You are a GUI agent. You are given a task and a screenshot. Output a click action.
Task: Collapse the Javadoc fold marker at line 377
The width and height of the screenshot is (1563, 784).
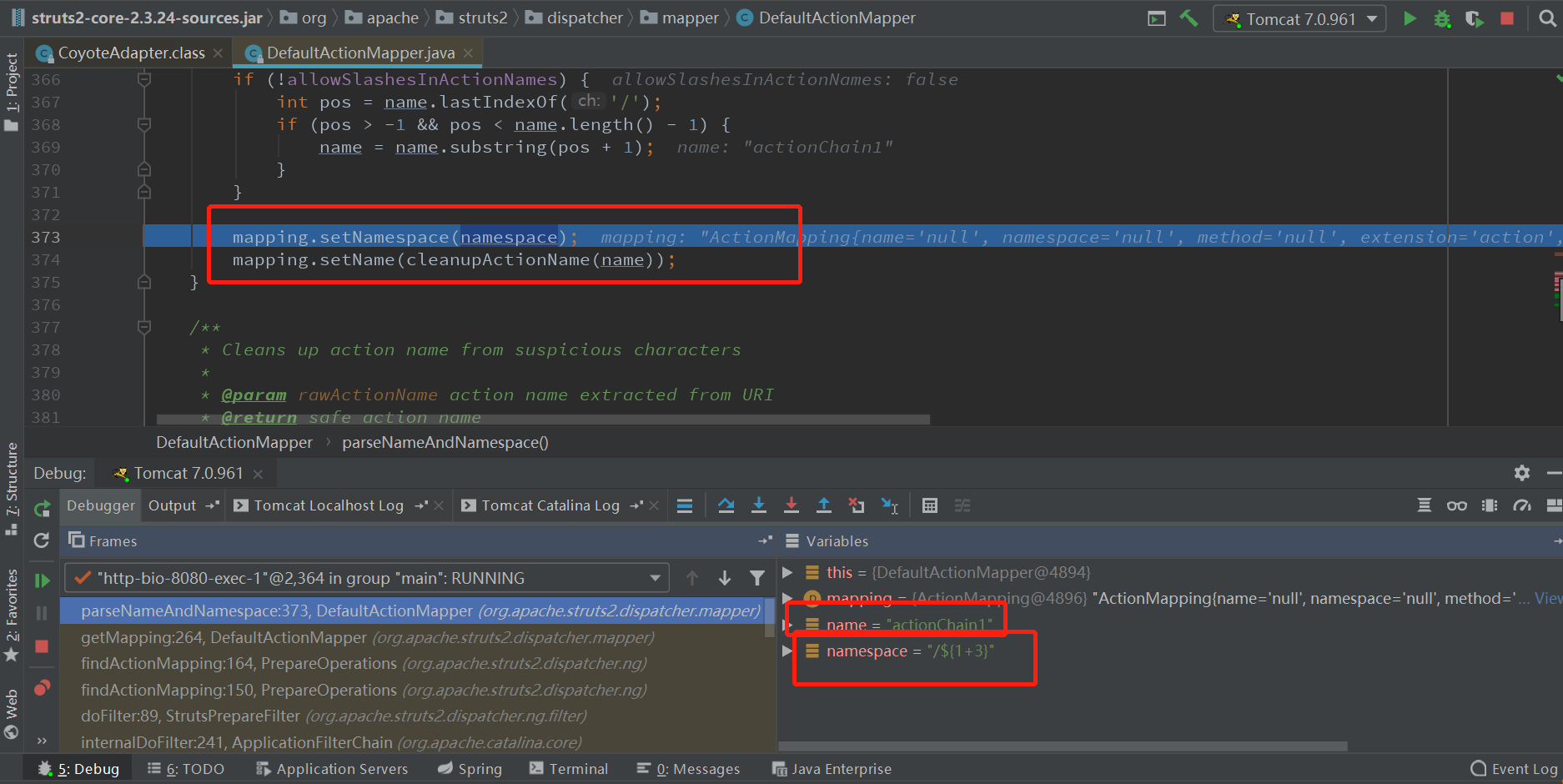coord(144,327)
